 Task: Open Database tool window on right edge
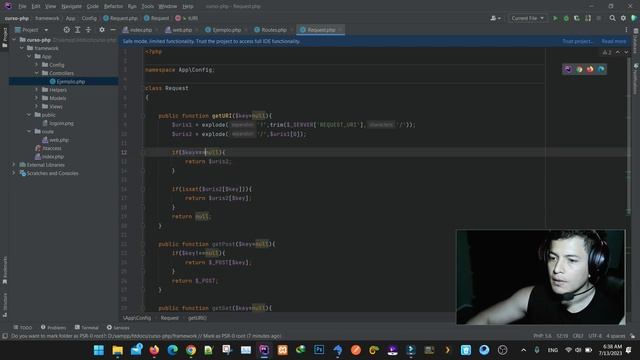click(x=636, y=39)
